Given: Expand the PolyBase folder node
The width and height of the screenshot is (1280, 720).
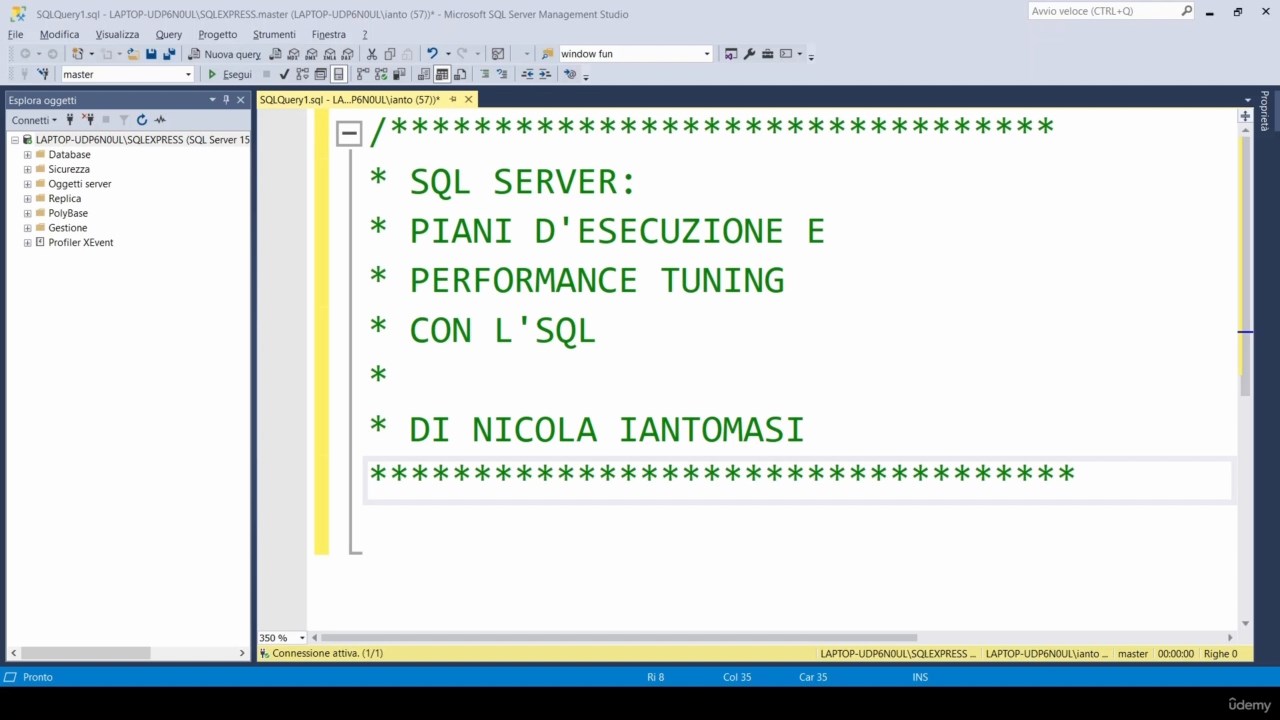Looking at the screenshot, I should [28, 213].
